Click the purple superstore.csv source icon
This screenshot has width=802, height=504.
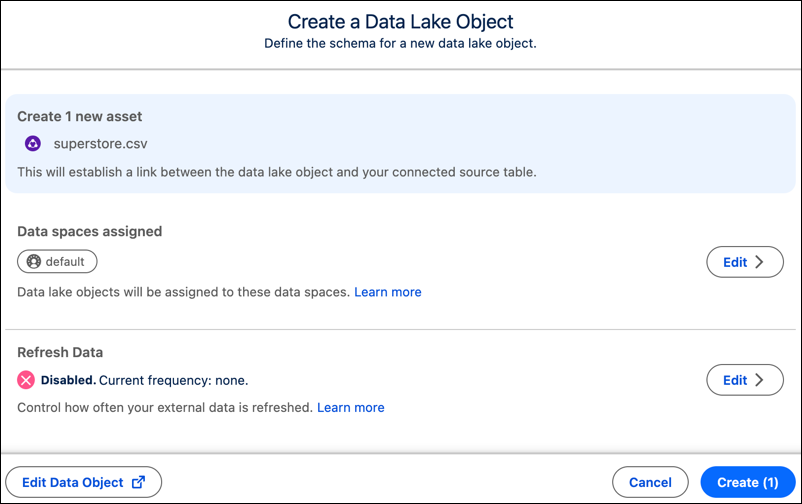33,143
